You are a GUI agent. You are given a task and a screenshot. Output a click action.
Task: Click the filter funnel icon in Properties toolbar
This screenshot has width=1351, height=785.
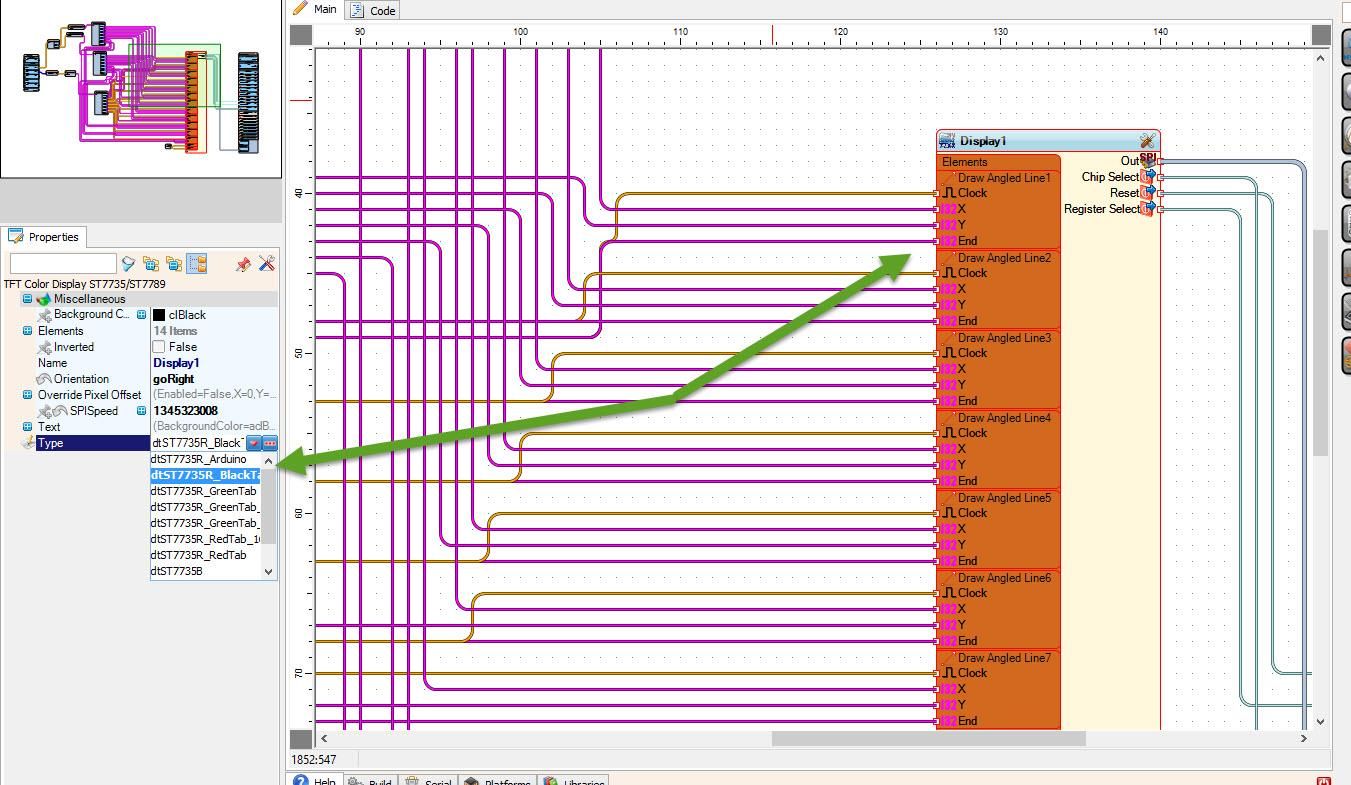(128, 264)
